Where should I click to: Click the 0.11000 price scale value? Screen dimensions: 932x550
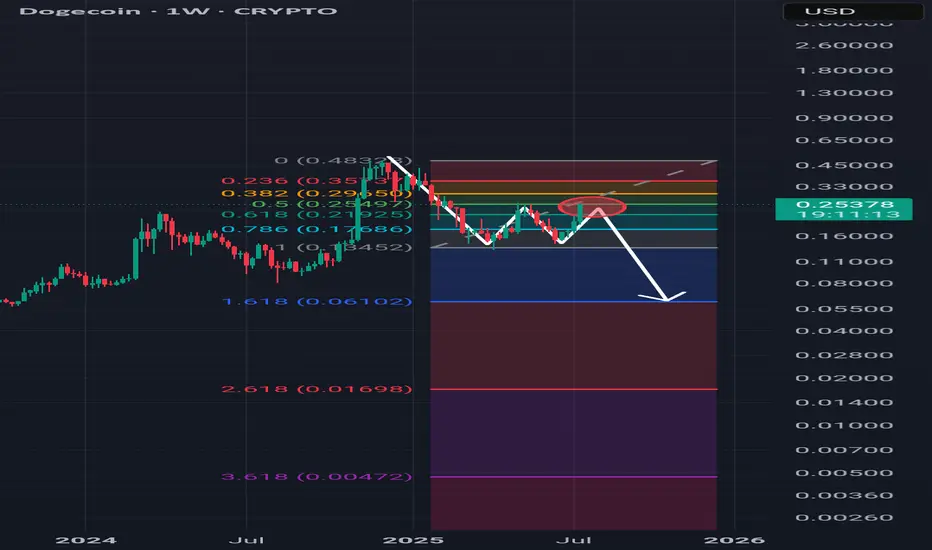pyautogui.click(x=844, y=262)
